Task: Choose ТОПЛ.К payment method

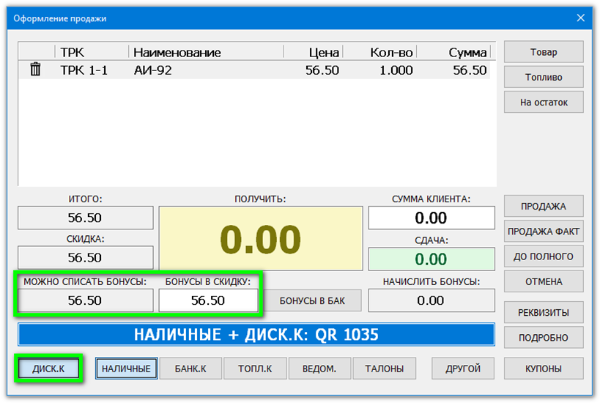Action: click(255, 369)
